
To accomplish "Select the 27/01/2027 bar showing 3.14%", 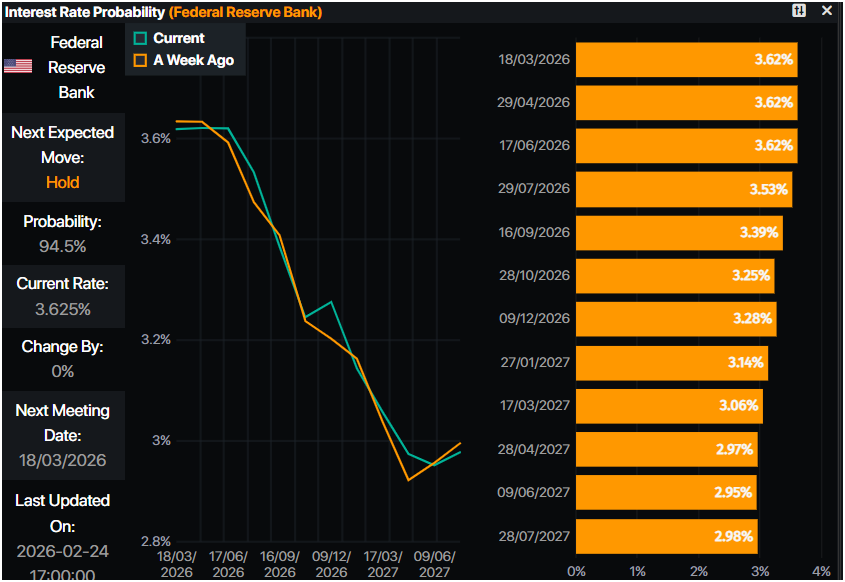I will point(672,362).
